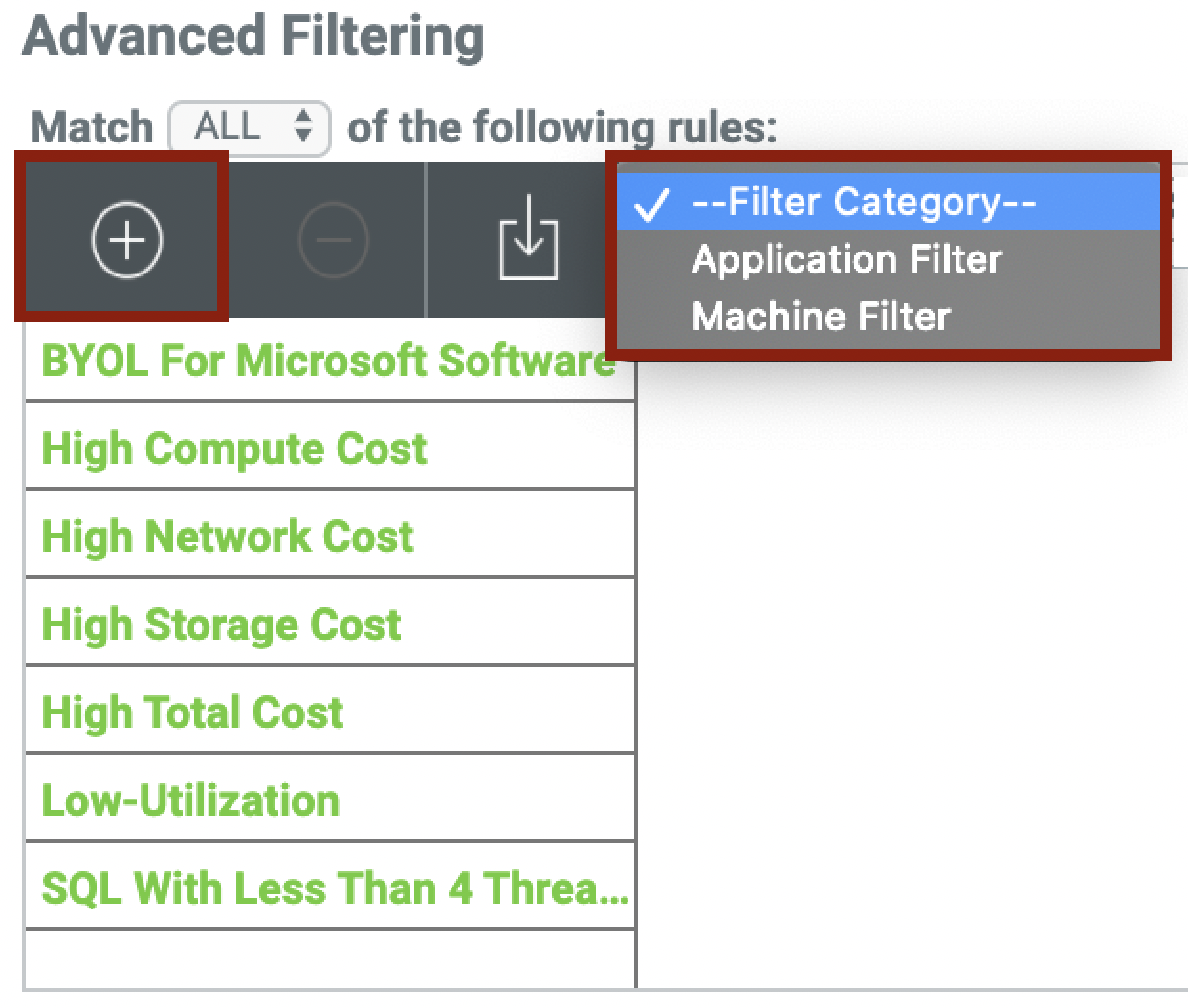Image resolution: width=1188 pixels, height=1008 pixels.
Task: Click the Advanced Filtering heading
Action: pyautogui.click(x=253, y=36)
